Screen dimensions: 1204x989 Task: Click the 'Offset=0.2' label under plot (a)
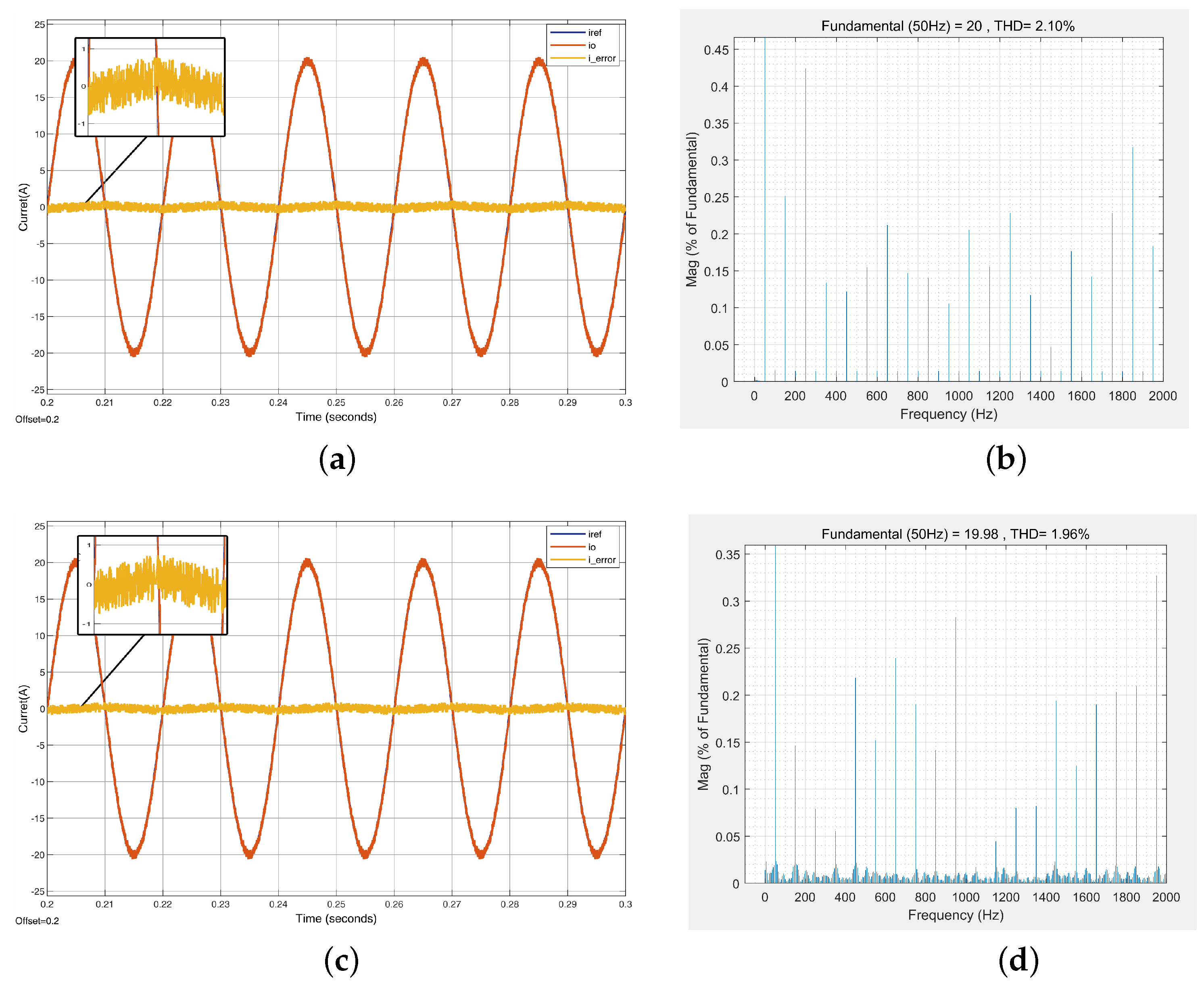coord(37,419)
